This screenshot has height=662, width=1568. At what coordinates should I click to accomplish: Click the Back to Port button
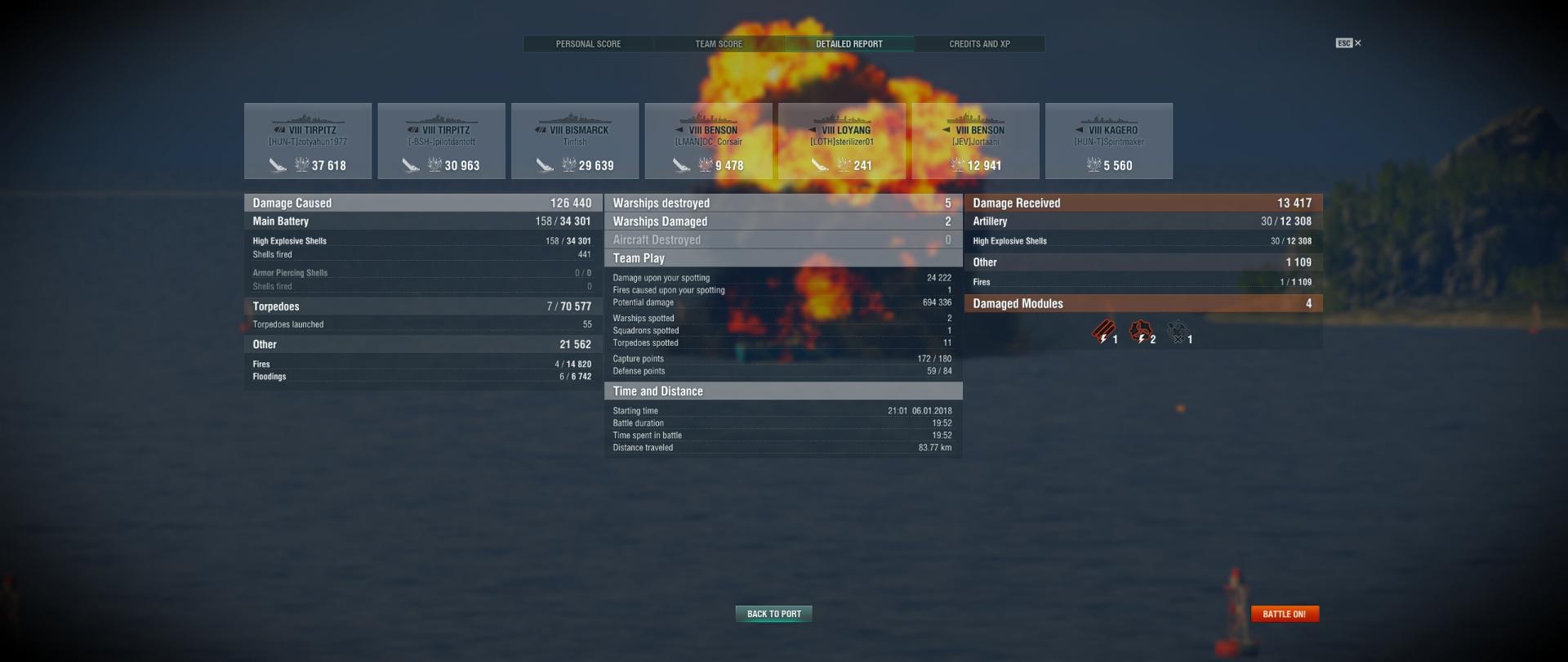click(773, 614)
